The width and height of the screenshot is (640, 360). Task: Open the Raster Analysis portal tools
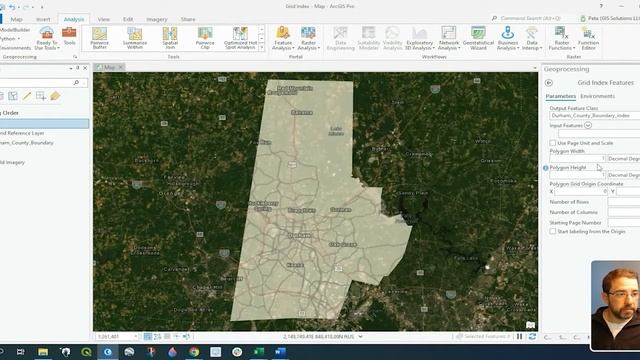(x=308, y=38)
